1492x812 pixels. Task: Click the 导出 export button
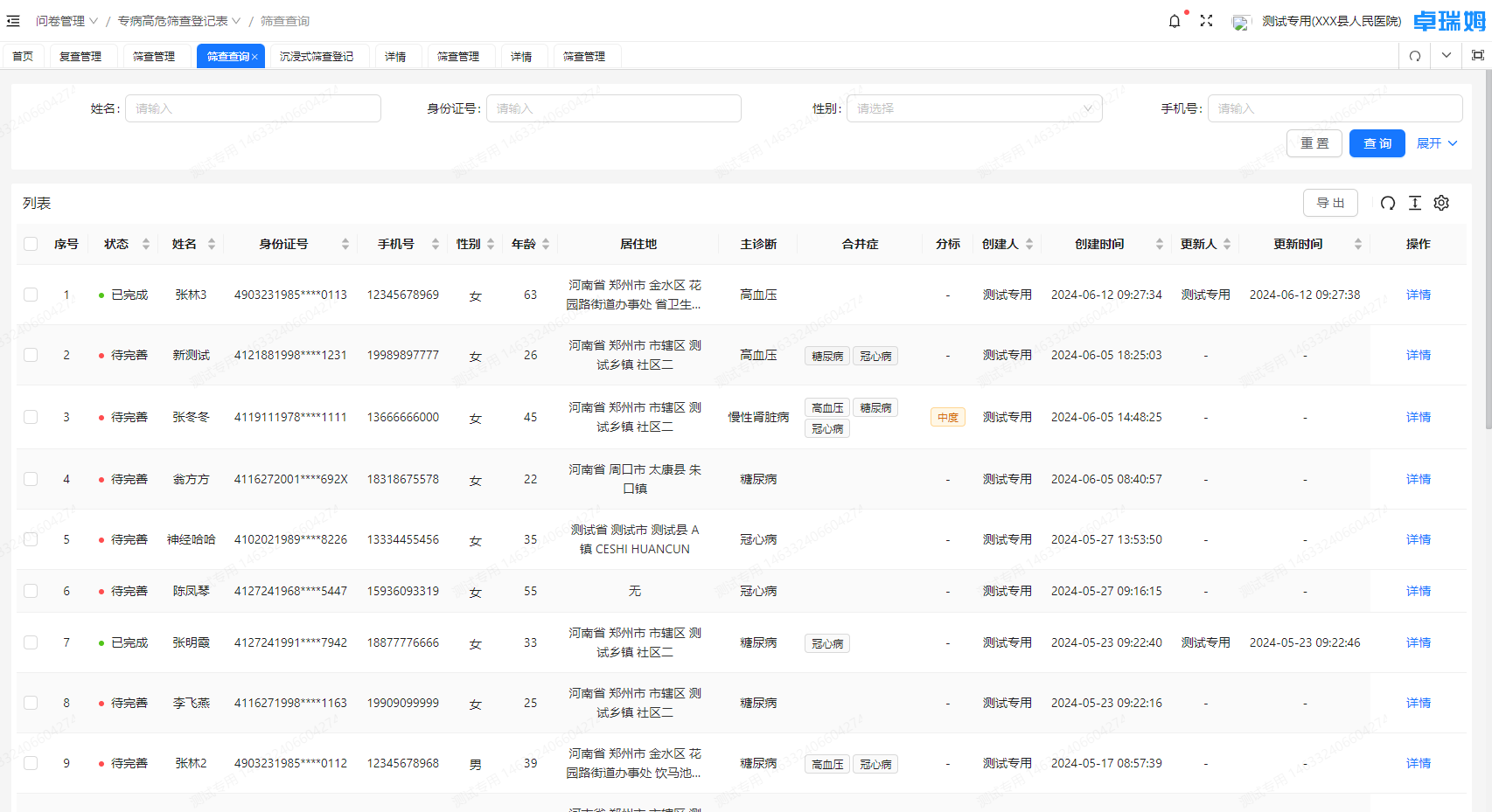[x=1330, y=203]
